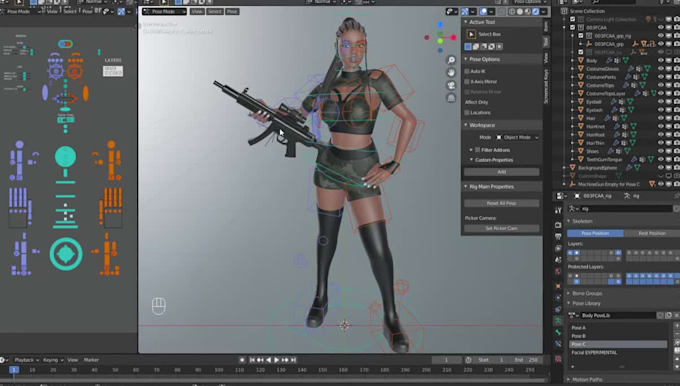Open the Object Mode workspace dropdown

(518, 137)
